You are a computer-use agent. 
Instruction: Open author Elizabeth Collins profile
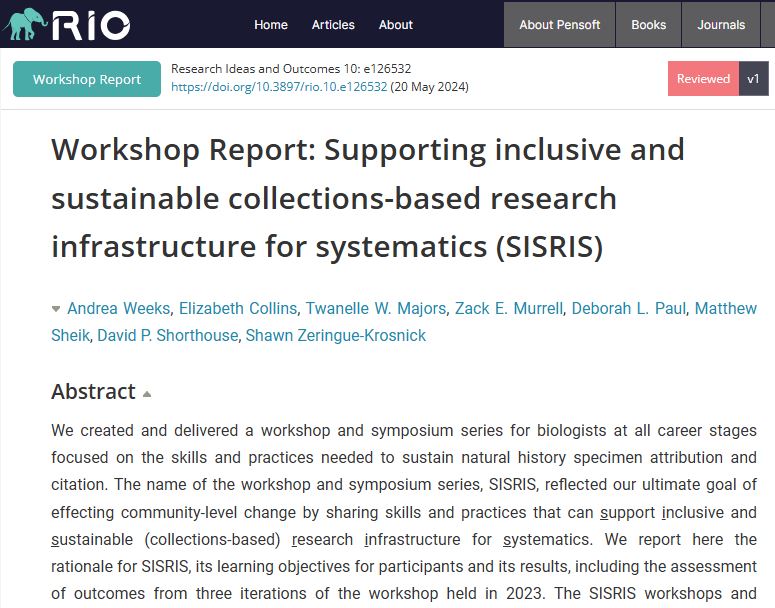238,308
